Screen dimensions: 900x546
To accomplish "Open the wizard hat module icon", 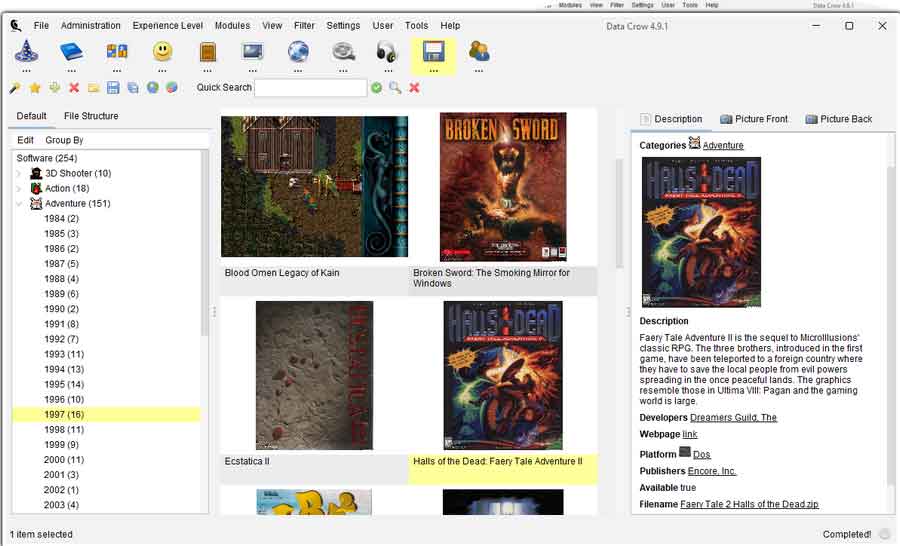I will pos(26,52).
